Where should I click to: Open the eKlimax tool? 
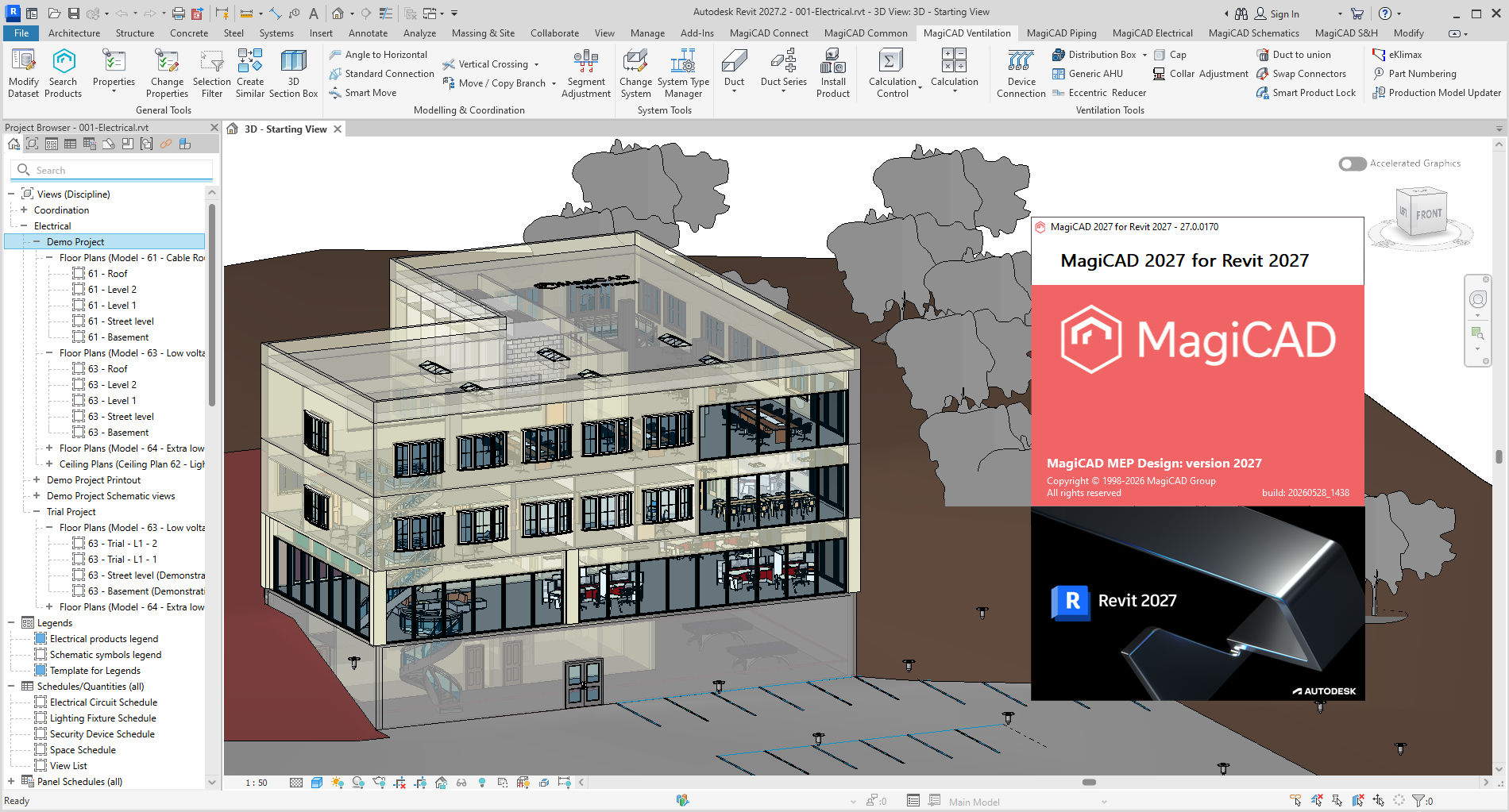[x=1397, y=55]
